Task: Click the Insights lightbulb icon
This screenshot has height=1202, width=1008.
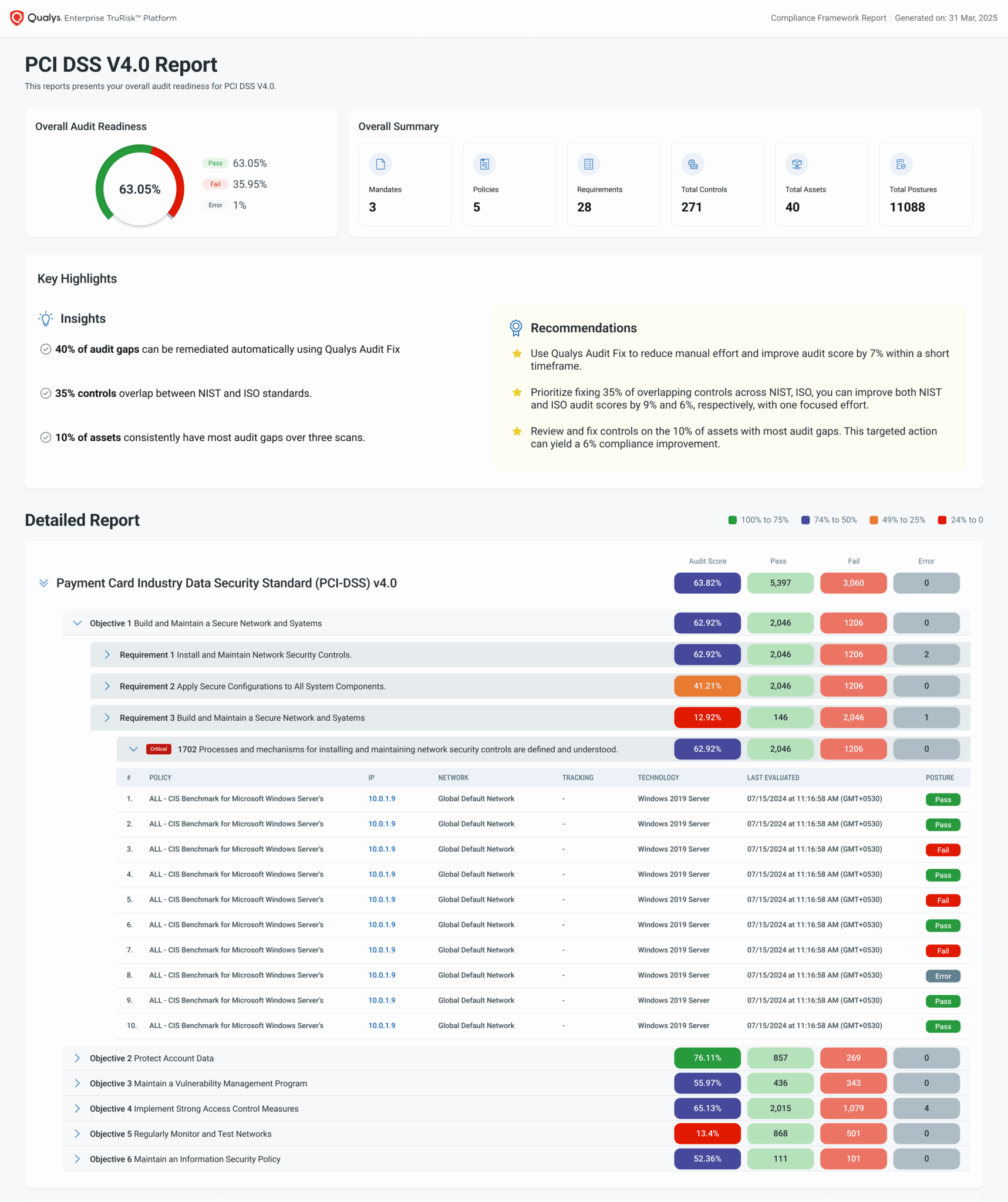Action: pos(45,319)
